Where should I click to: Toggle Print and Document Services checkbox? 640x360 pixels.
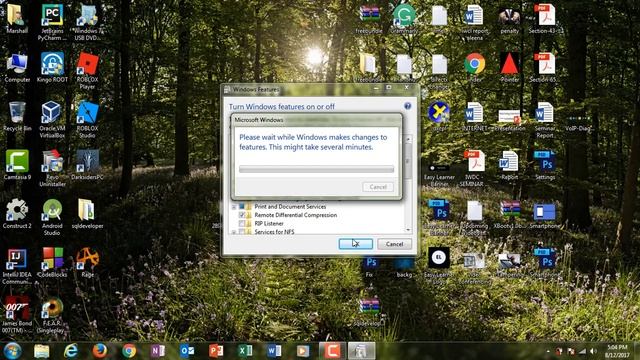pyautogui.click(x=242, y=207)
